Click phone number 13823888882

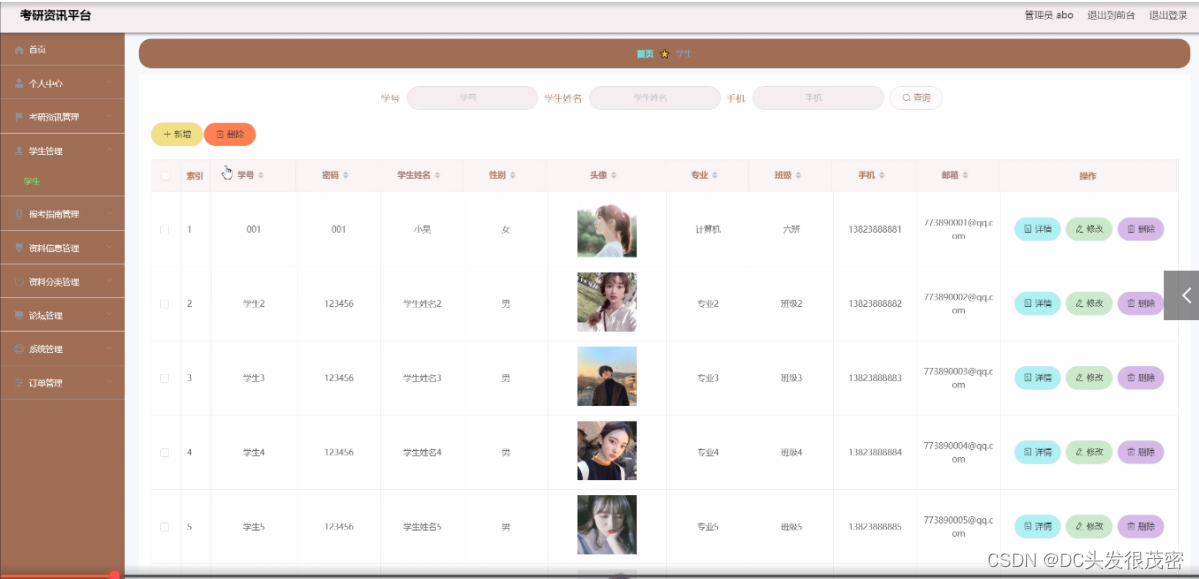tap(875, 304)
